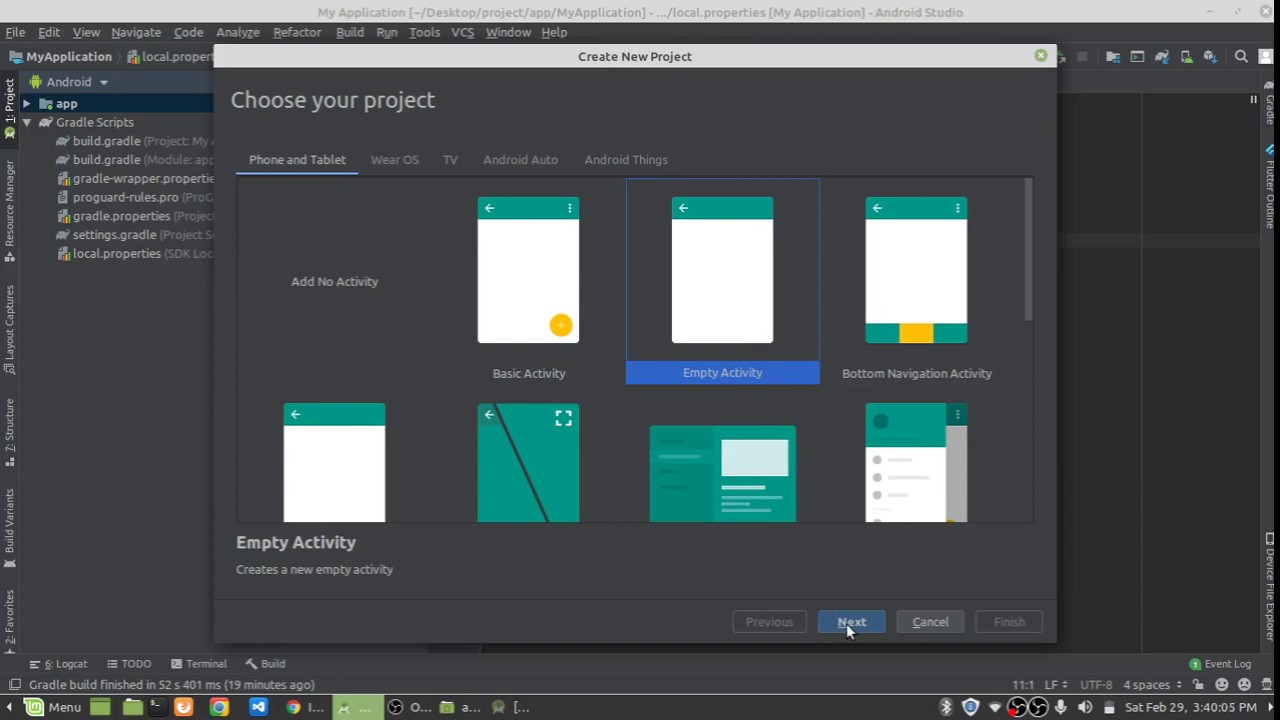Open the VCS menu
The height and width of the screenshot is (720, 1280).
(x=462, y=32)
